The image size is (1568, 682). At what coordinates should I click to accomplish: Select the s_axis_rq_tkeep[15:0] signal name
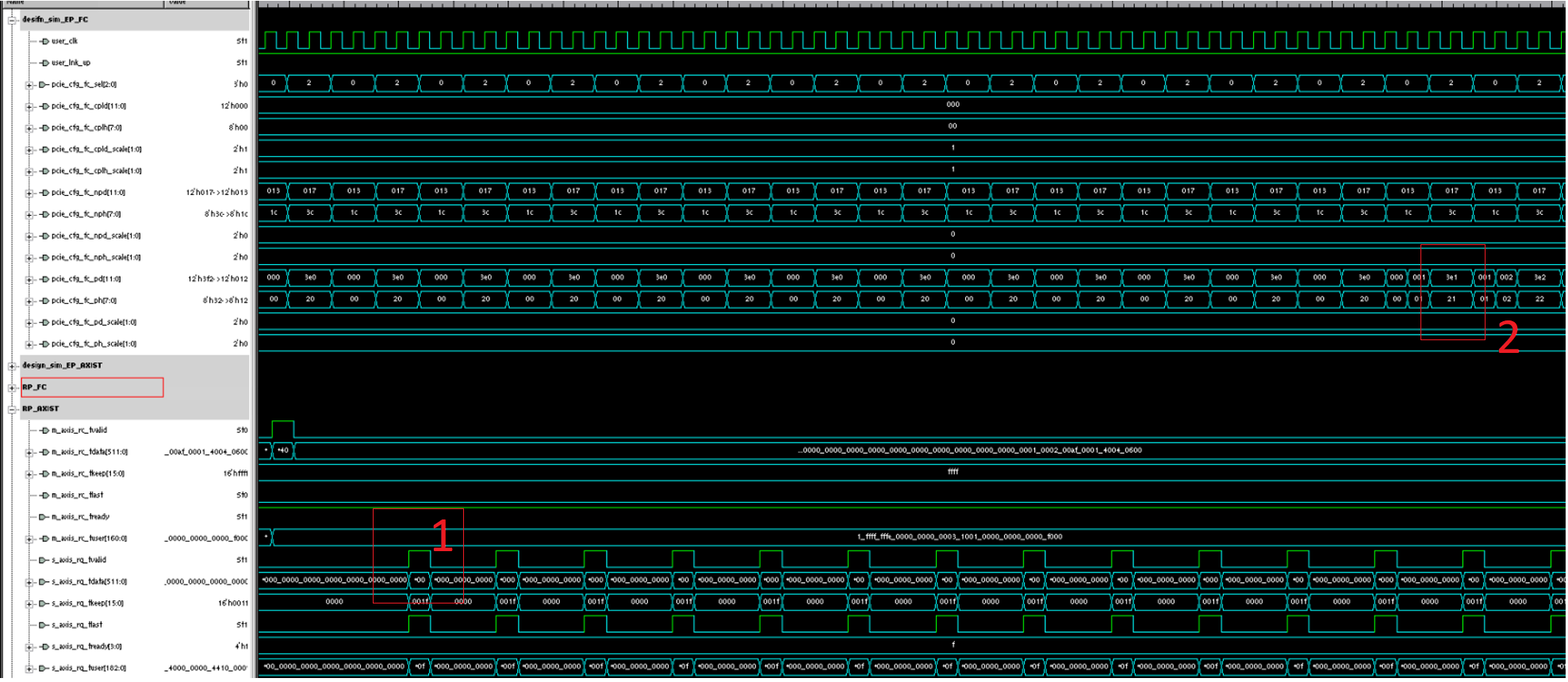(x=87, y=603)
